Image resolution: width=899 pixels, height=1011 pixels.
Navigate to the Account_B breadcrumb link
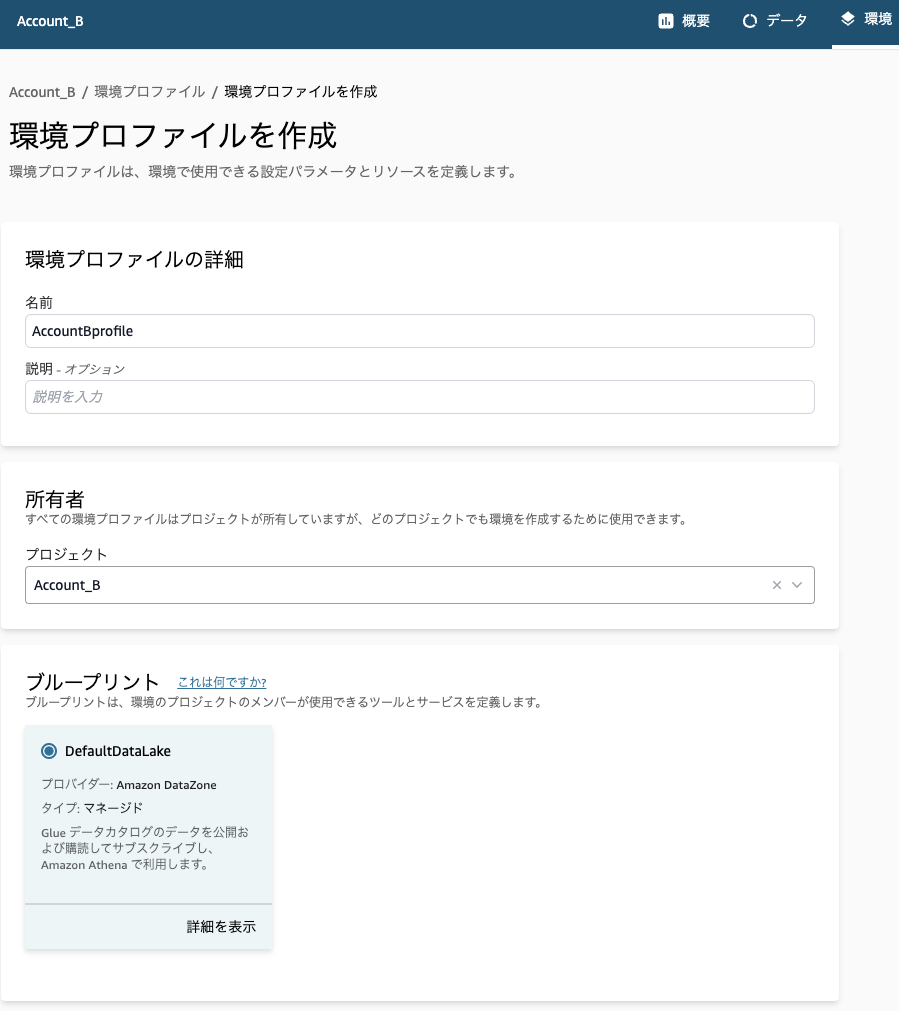pyautogui.click(x=42, y=91)
